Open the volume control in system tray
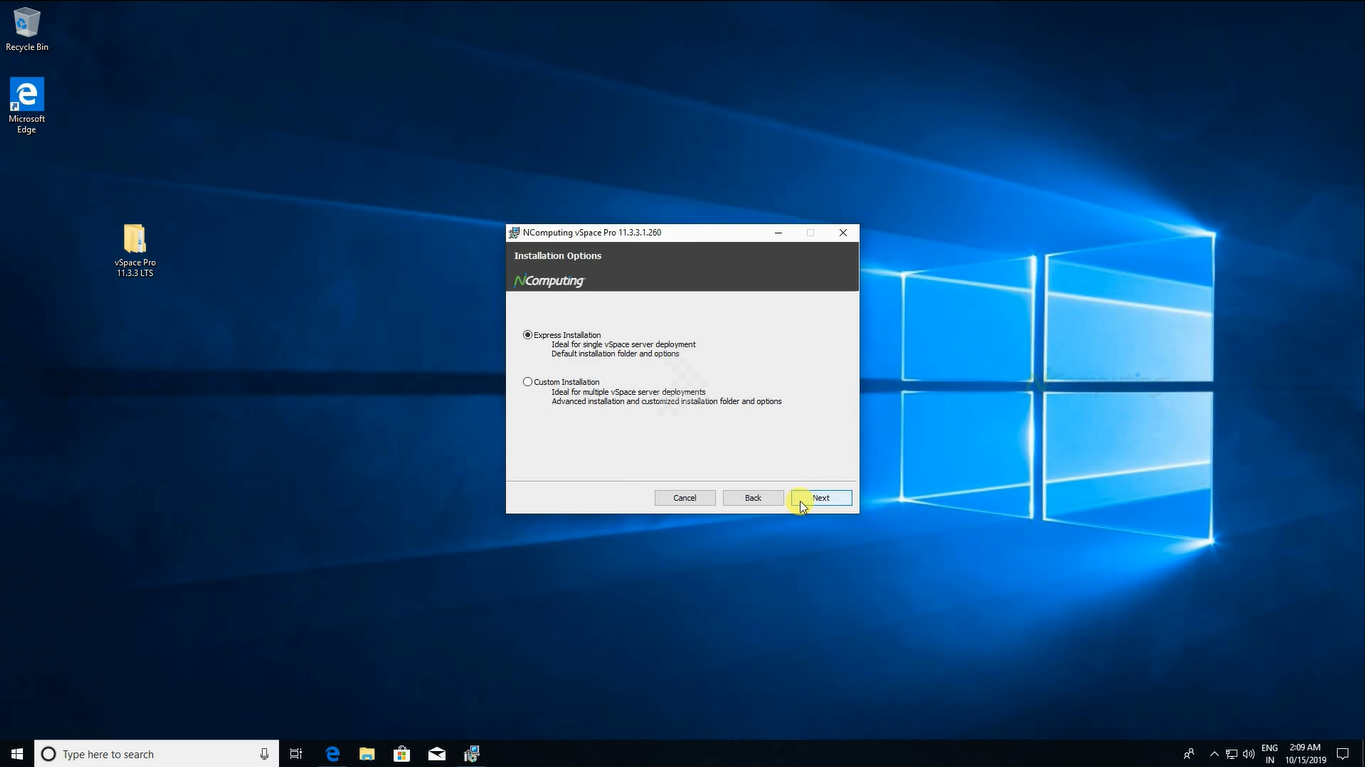 [1248, 754]
